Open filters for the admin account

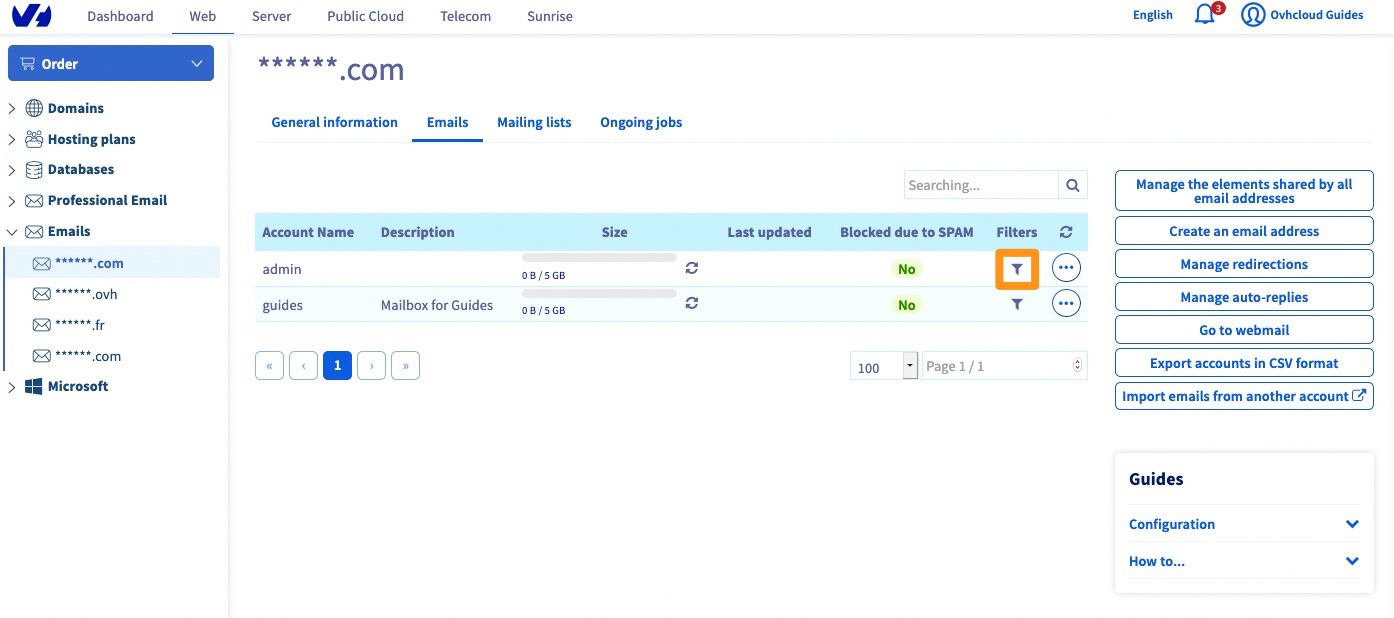[x=1017, y=269]
